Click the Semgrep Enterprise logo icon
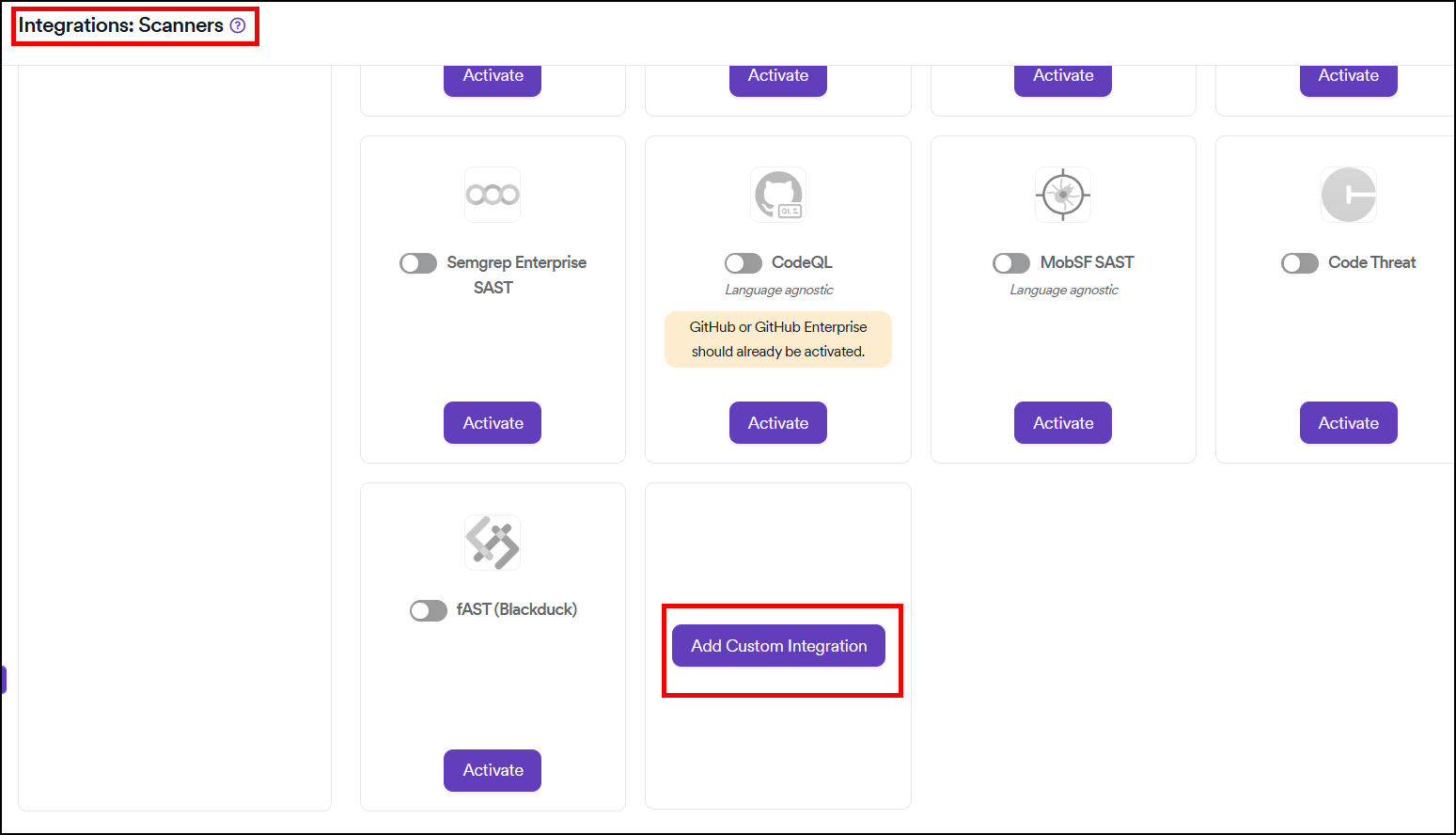Viewport: 1456px width, 835px height. click(493, 195)
